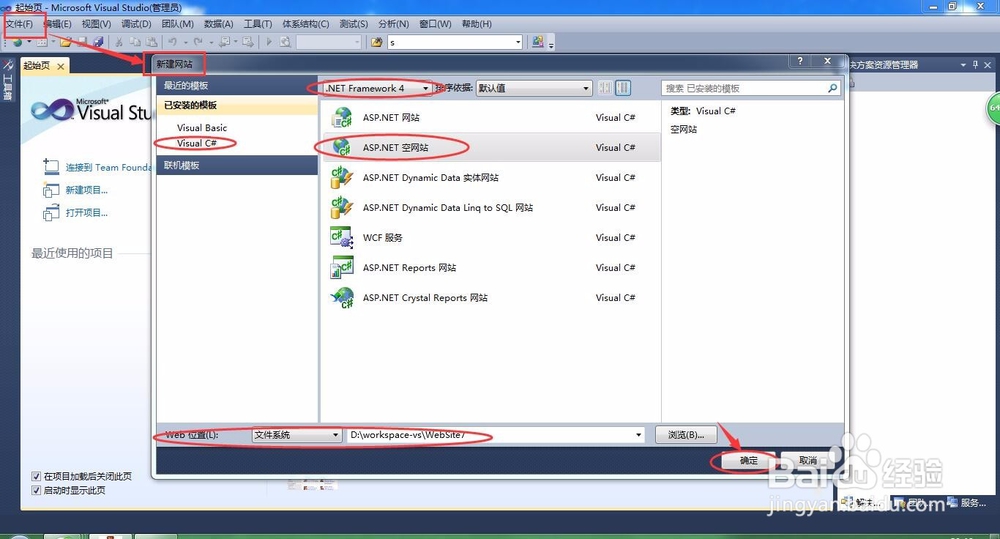Select the ASP.NET 空网站 template row
1000x539 pixels.
[x=490, y=147]
